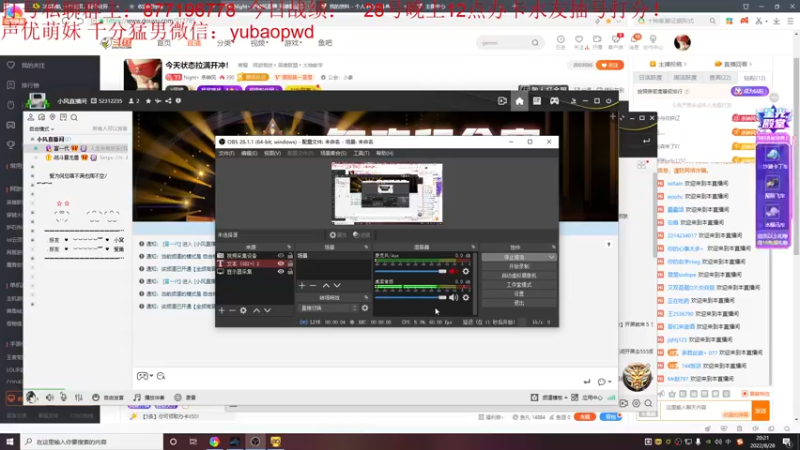800x450 pixels.
Task: Open 设置 from OBS controls
Action: (x=519, y=294)
